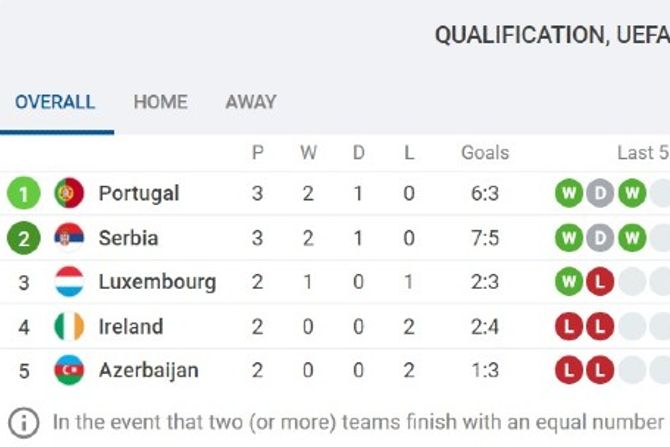Viewport: 670px width, 447px height.
Task: Open the Portugal team link
Action: pyautogui.click(x=139, y=193)
